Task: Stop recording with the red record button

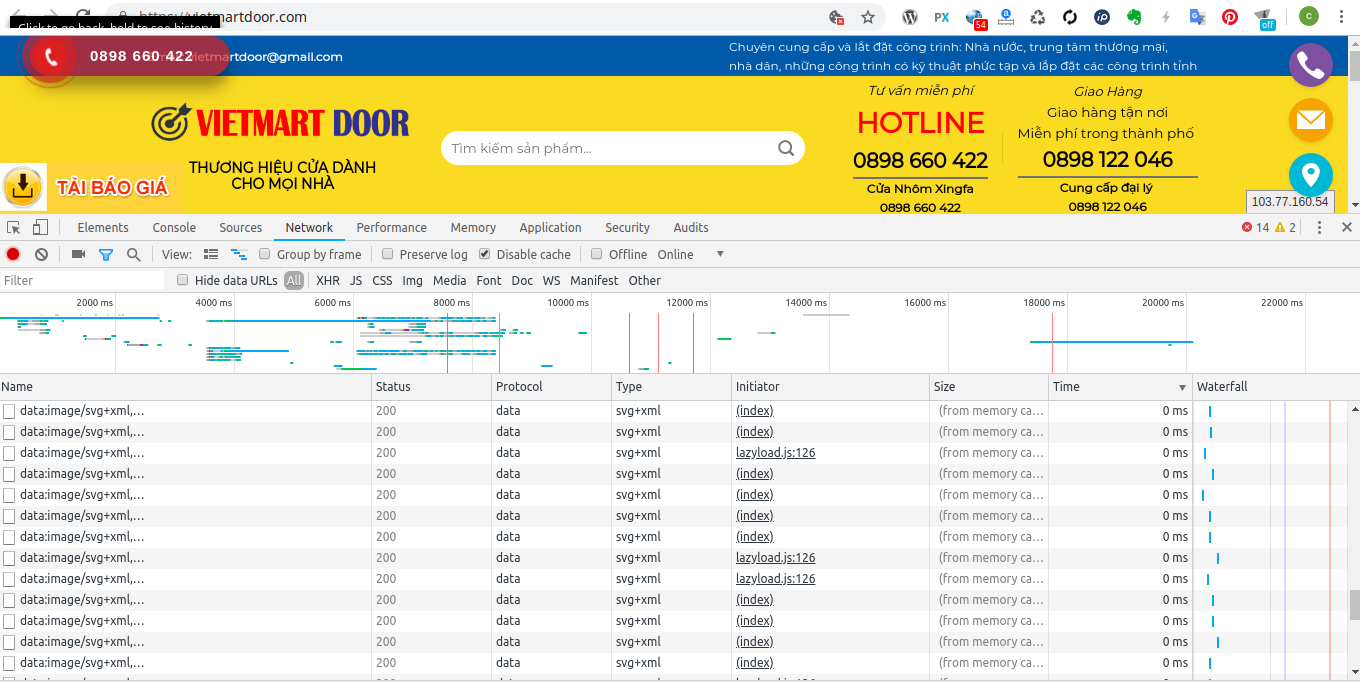Action: (13, 255)
